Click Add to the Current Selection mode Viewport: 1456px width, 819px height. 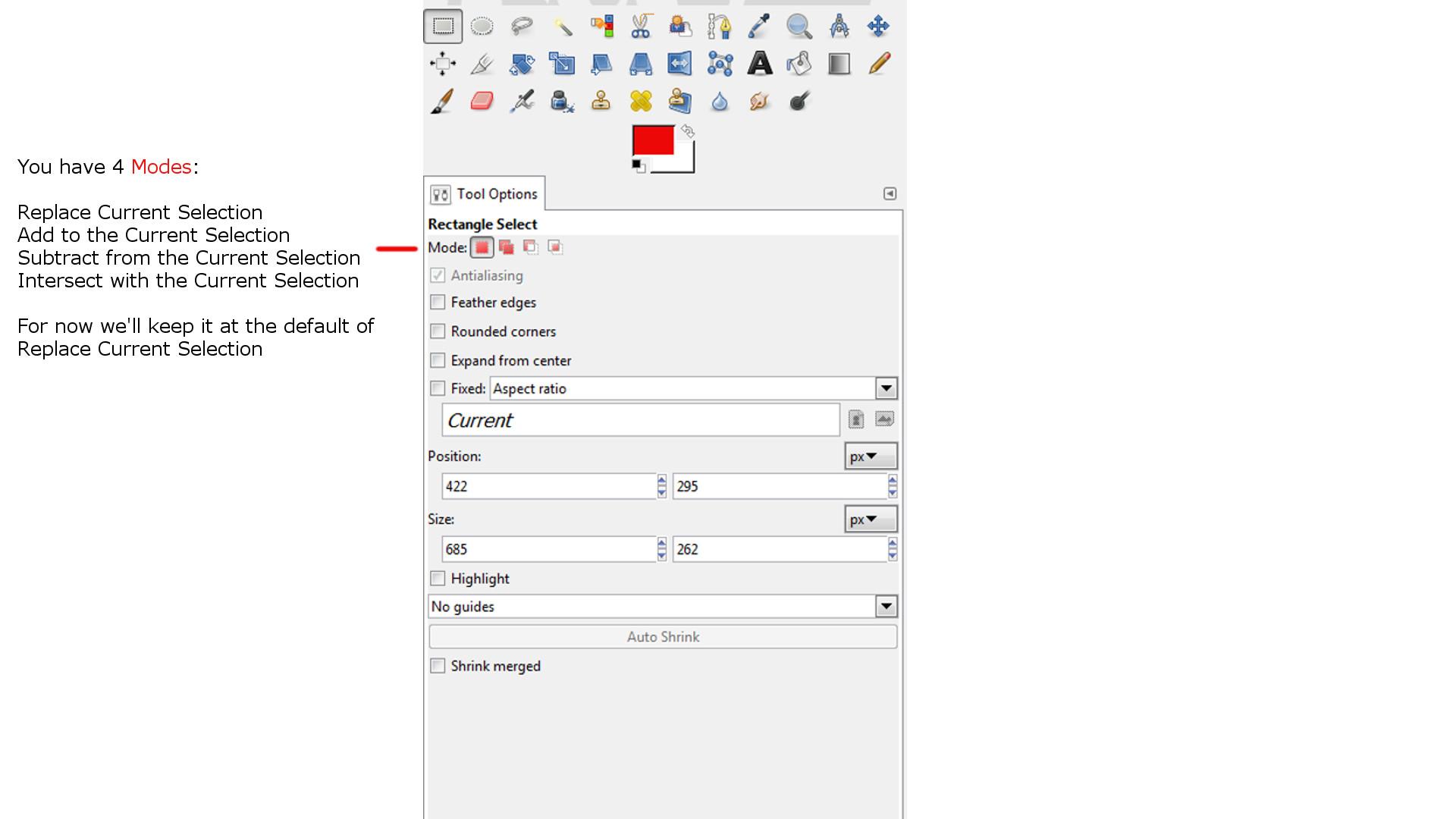(507, 247)
